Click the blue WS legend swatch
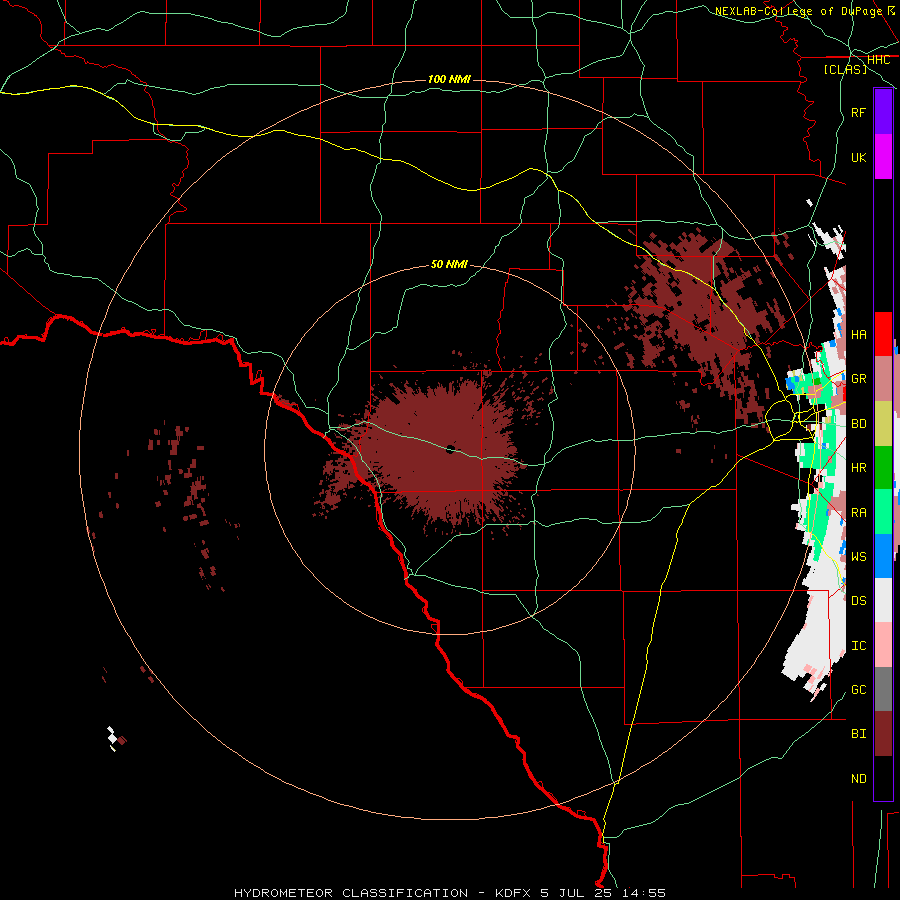This screenshot has width=900, height=900. pyautogui.click(x=883, y=556)
